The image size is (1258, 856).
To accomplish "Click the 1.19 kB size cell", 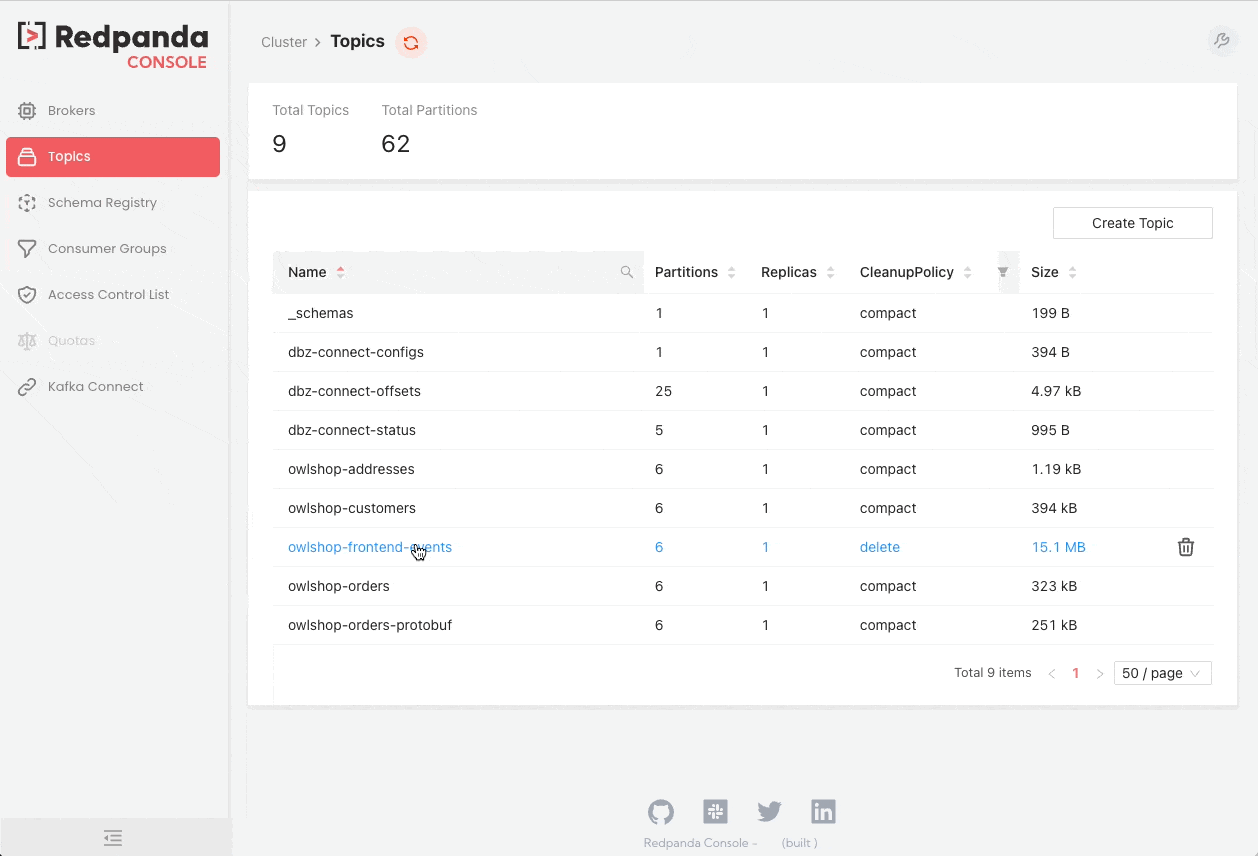I will point(1056,469).
